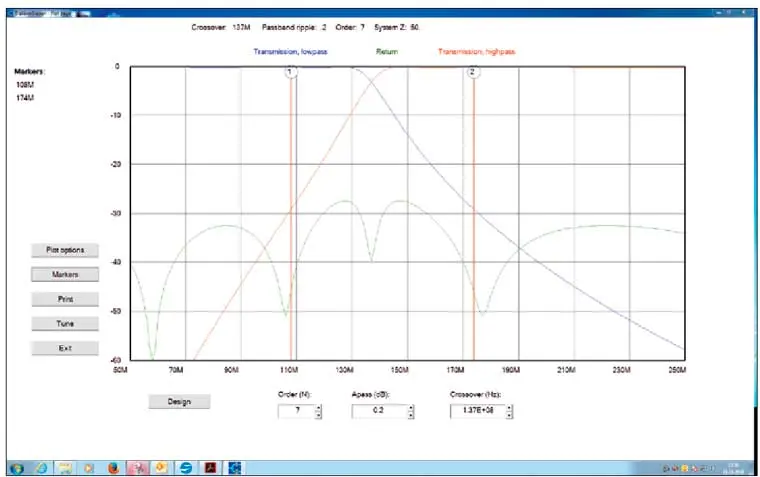Click the 'System Z: 50' header text
Viewport: 760px width, 477px height.
pyautogui.click(x=396, y=28)
